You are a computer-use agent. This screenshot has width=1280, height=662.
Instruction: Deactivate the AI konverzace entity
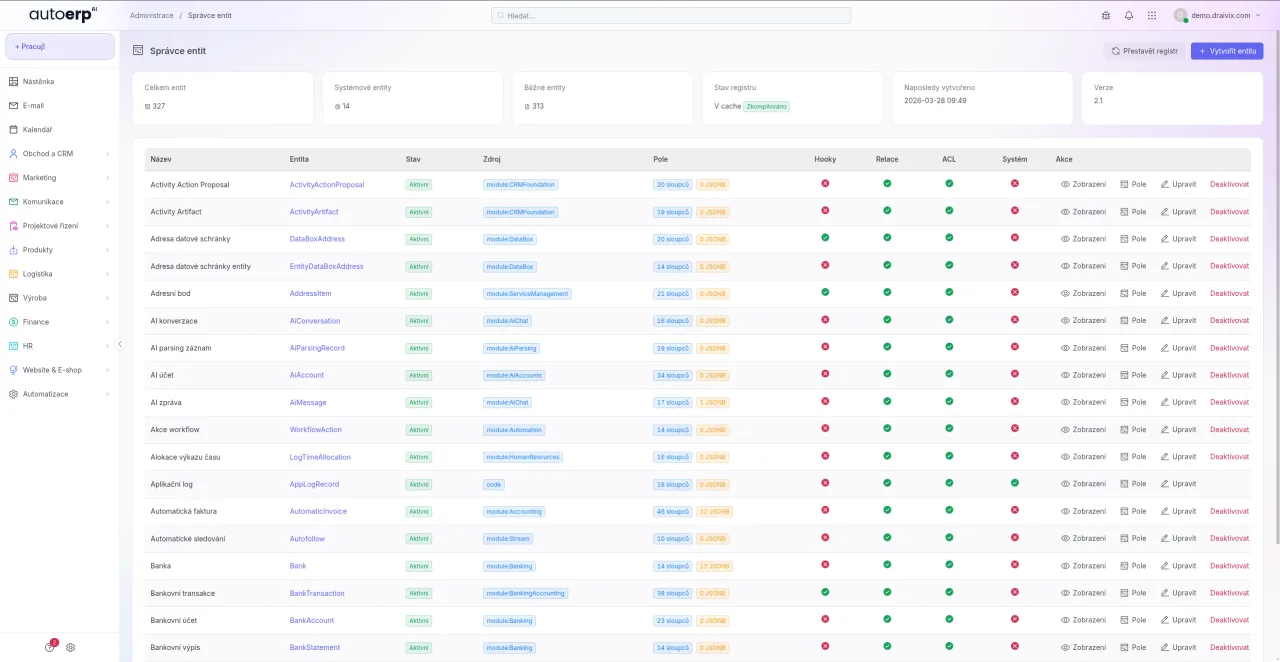point(1229,321)
